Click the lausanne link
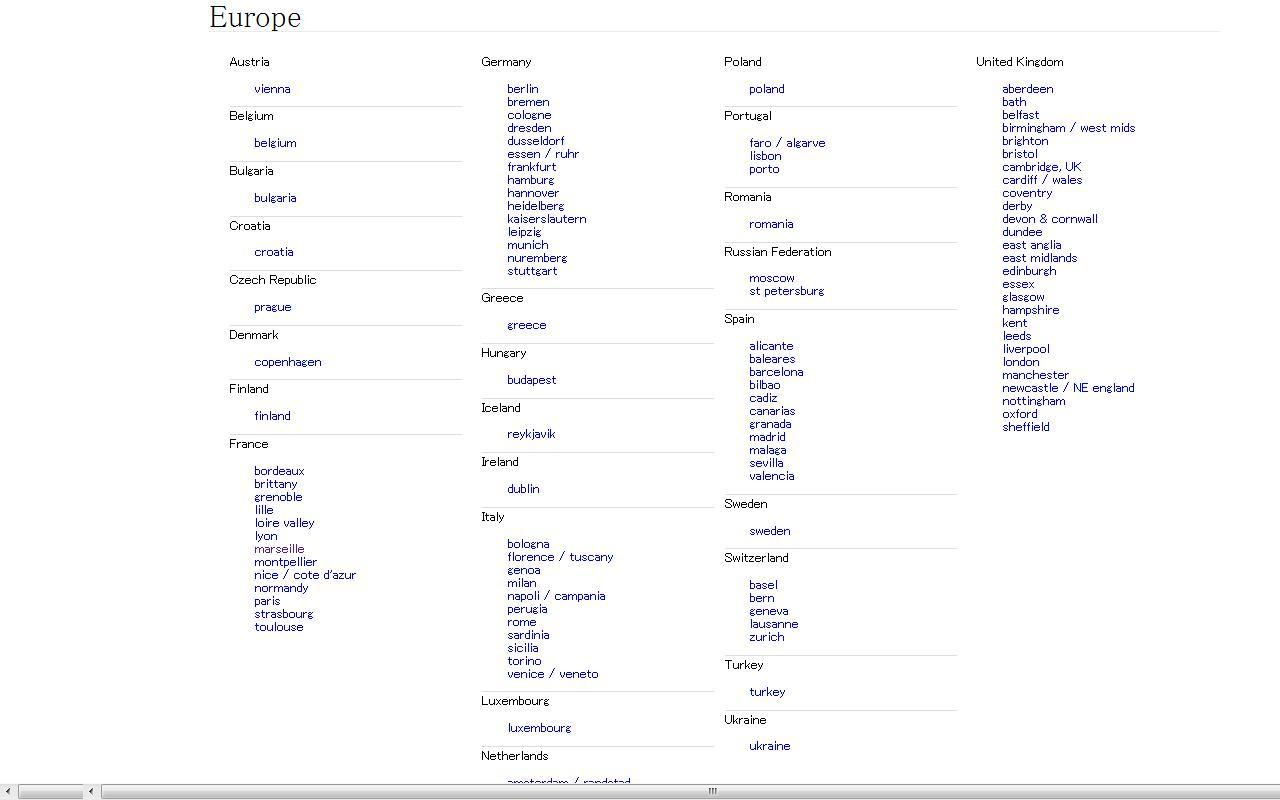Viewport: 1280px width, 800px height. pos(774,624)
